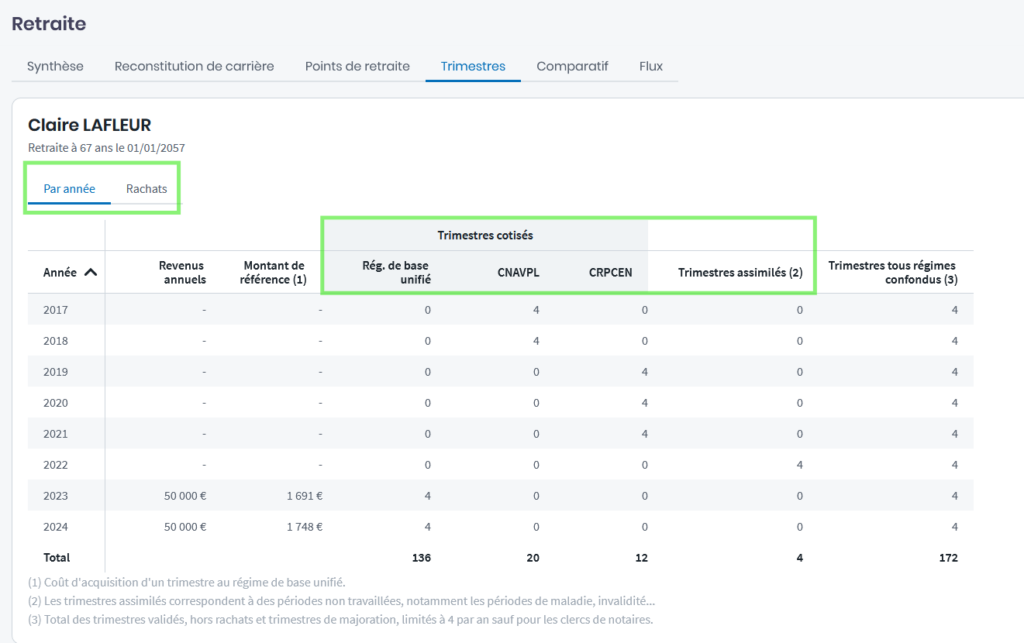Click the Montant de référence (1) header
1024x643 pixels.
click(274, 272)
